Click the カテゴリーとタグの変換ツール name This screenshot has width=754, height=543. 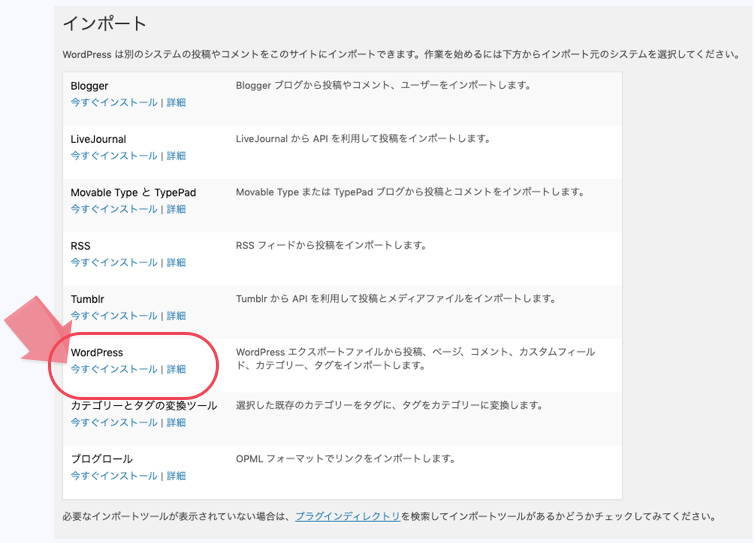click(144, 406)
